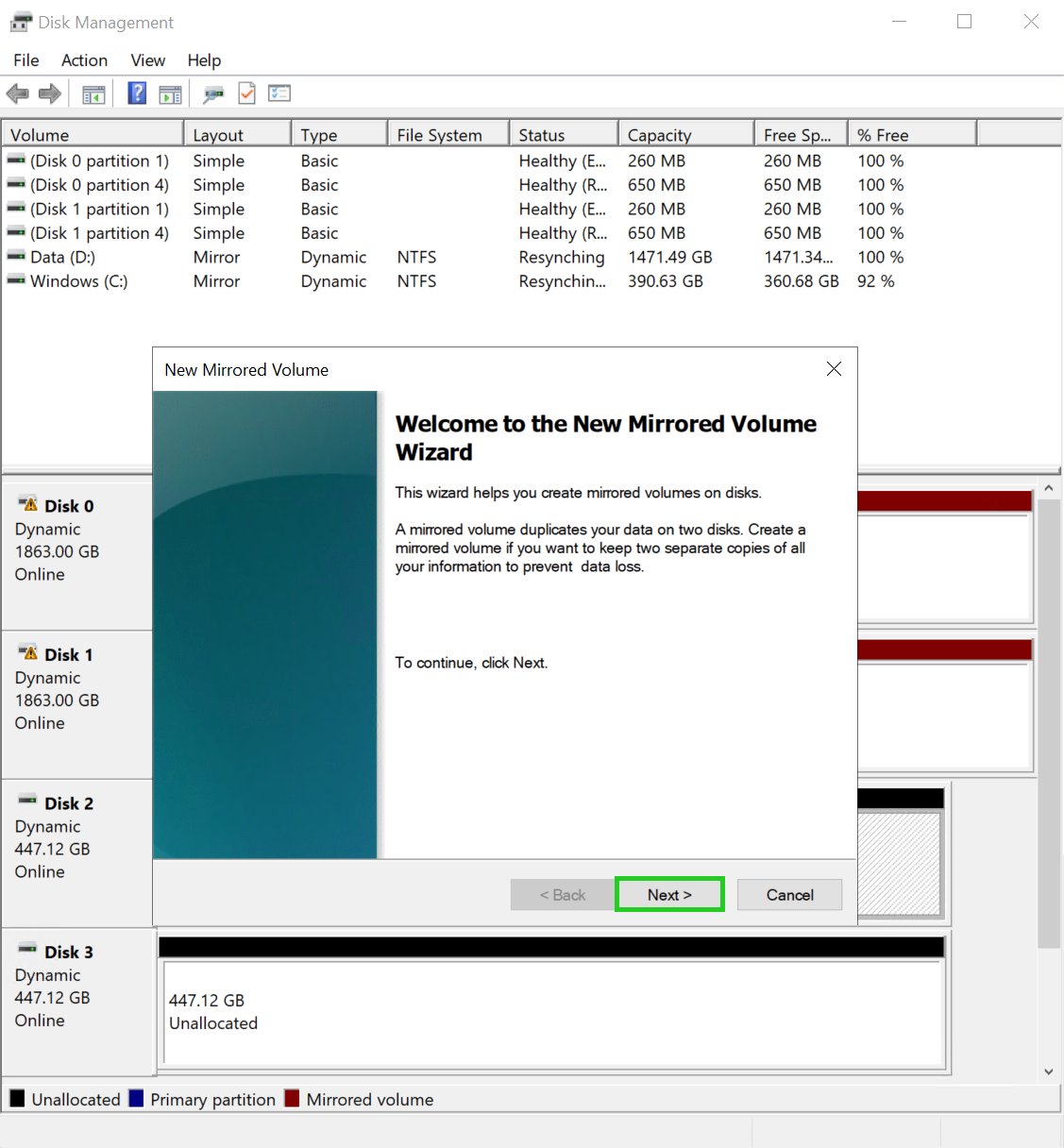Click the black Unallocated legend swatch
The height and width of the screenshot is (1148, 1064).
tap(17, 1099)
